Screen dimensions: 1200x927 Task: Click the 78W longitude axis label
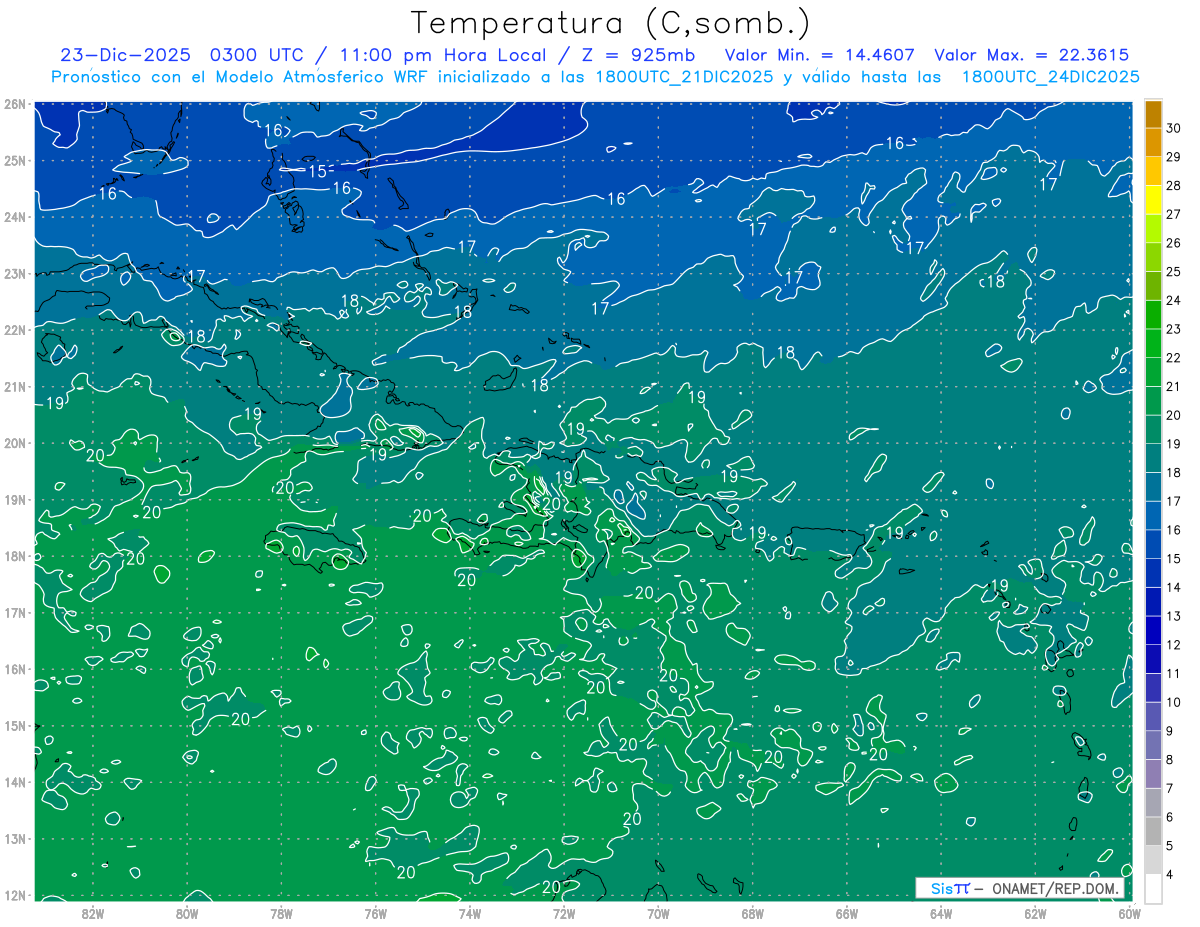tap(281, 912)
